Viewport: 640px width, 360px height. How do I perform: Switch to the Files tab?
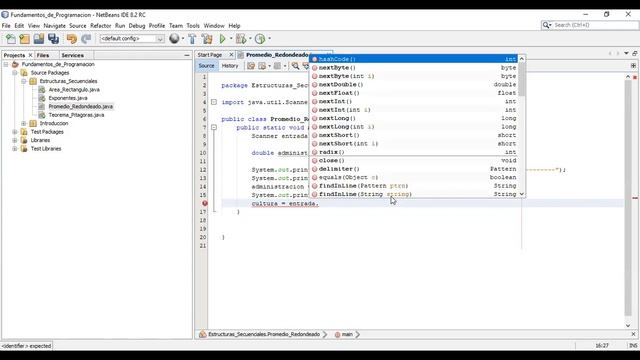pyautogui.click(x=43, y=55)
